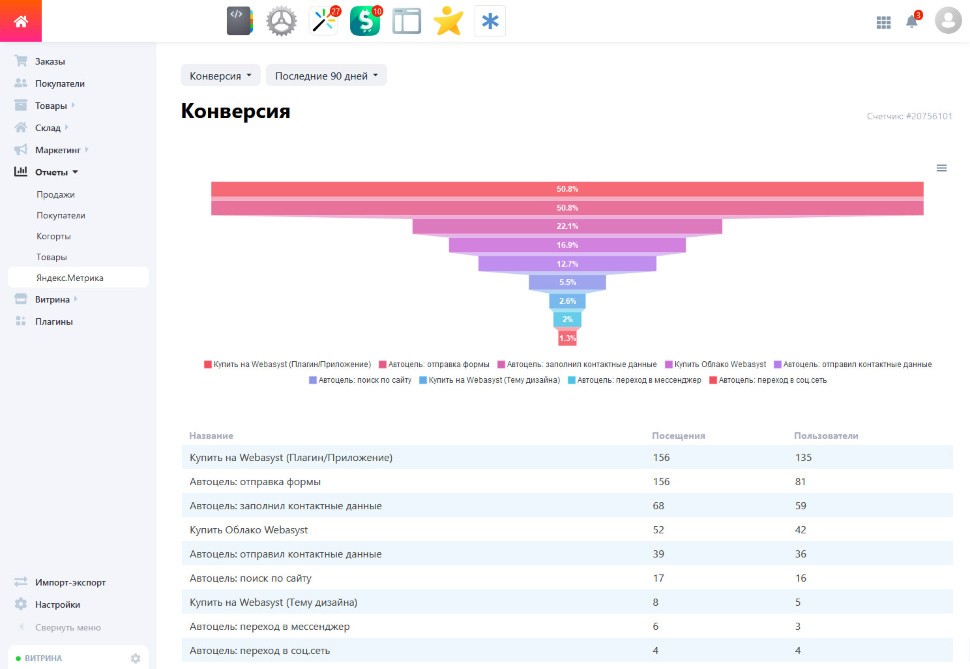Image resolution: width=970 pixels, height=669 pixels.
Task: Click the topmost red 50.8% funnel bar
Action: 567,189
